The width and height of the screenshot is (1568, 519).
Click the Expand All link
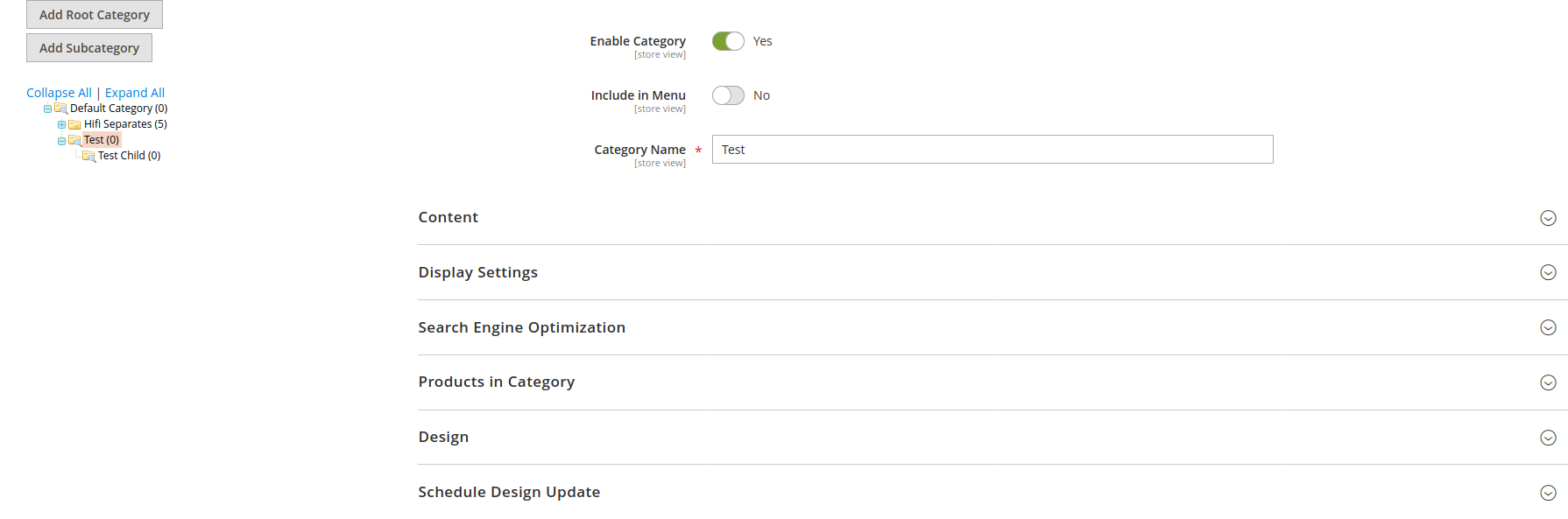(134, 92)
